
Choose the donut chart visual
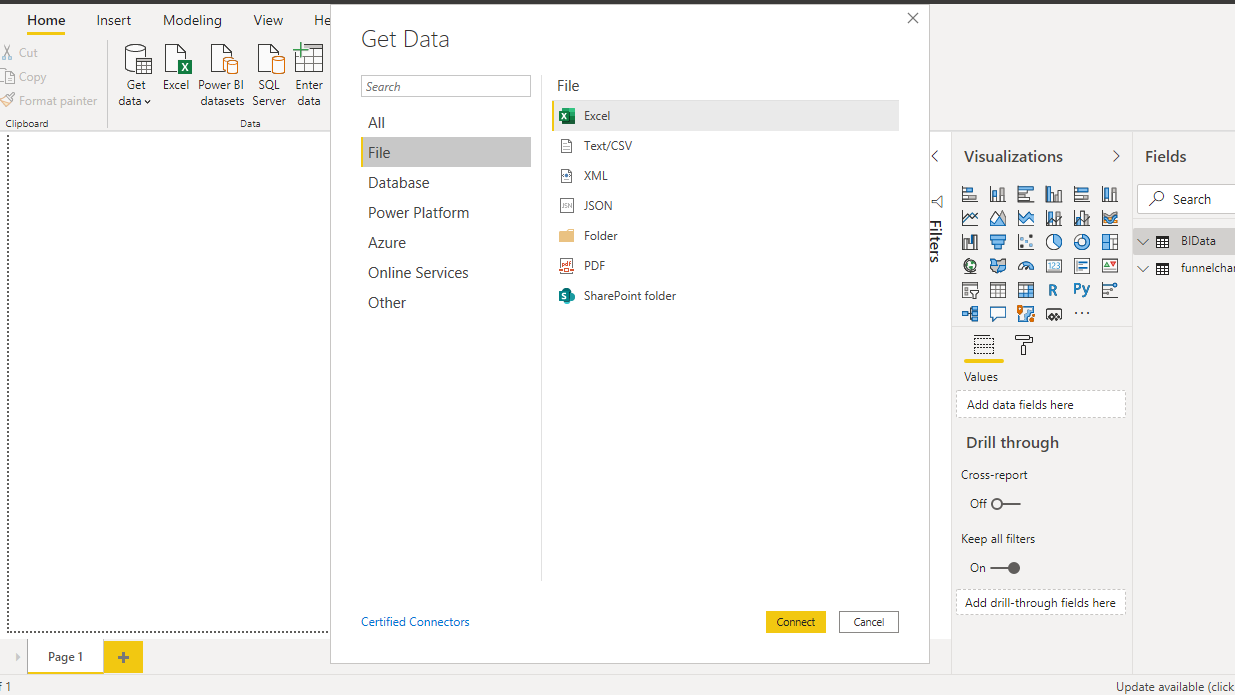tap(1081, 242)
